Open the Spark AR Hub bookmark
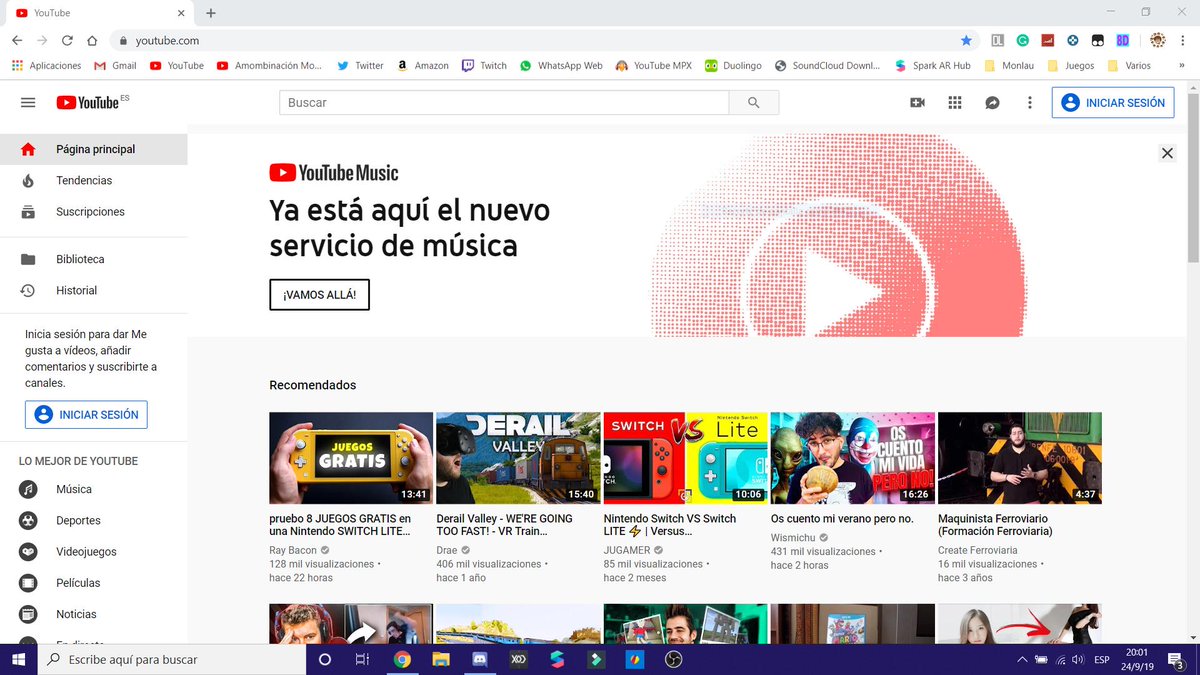Image resolution: width=1200 pixels, height=675 pixels. (932, 65)
